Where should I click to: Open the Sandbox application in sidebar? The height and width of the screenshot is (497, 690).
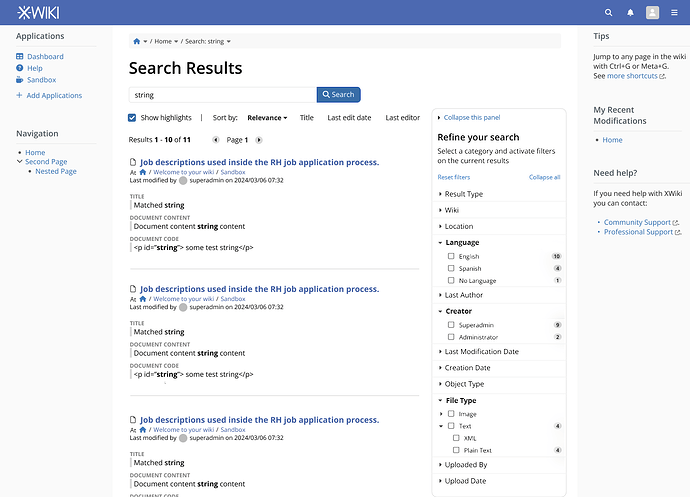[41, 80]
